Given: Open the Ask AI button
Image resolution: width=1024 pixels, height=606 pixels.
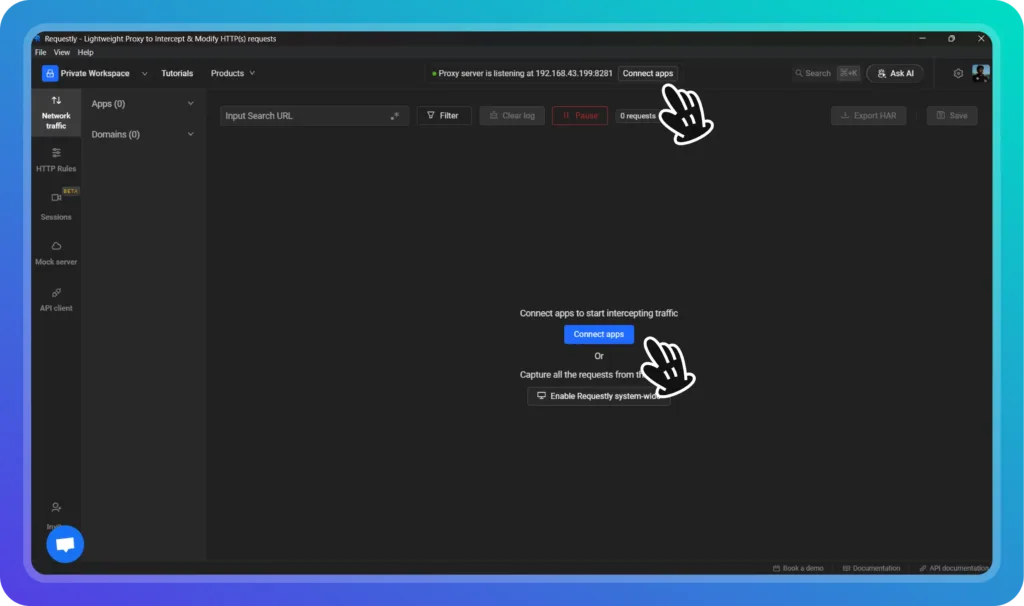Looking at the screenshot, I should [895, 73].
